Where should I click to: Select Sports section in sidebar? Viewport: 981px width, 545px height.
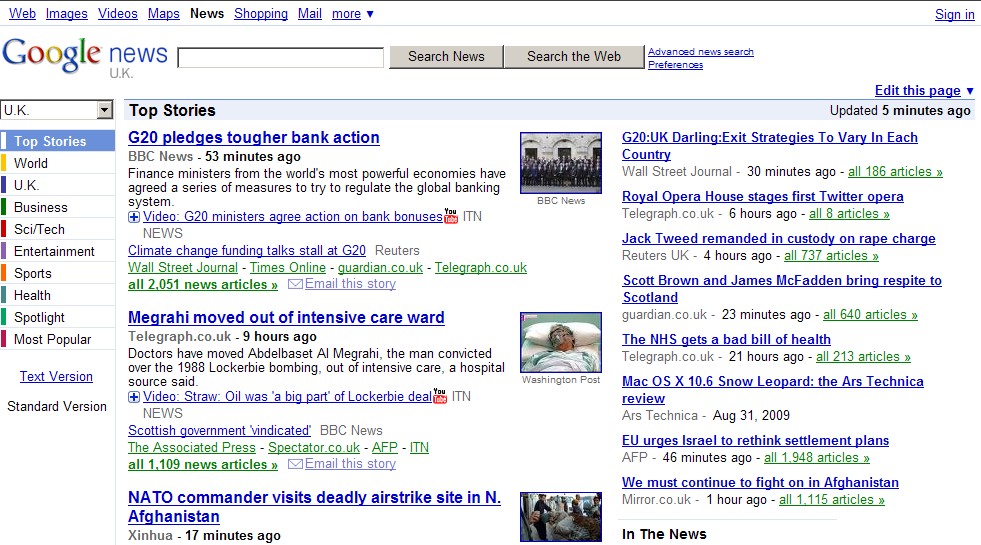58,273
